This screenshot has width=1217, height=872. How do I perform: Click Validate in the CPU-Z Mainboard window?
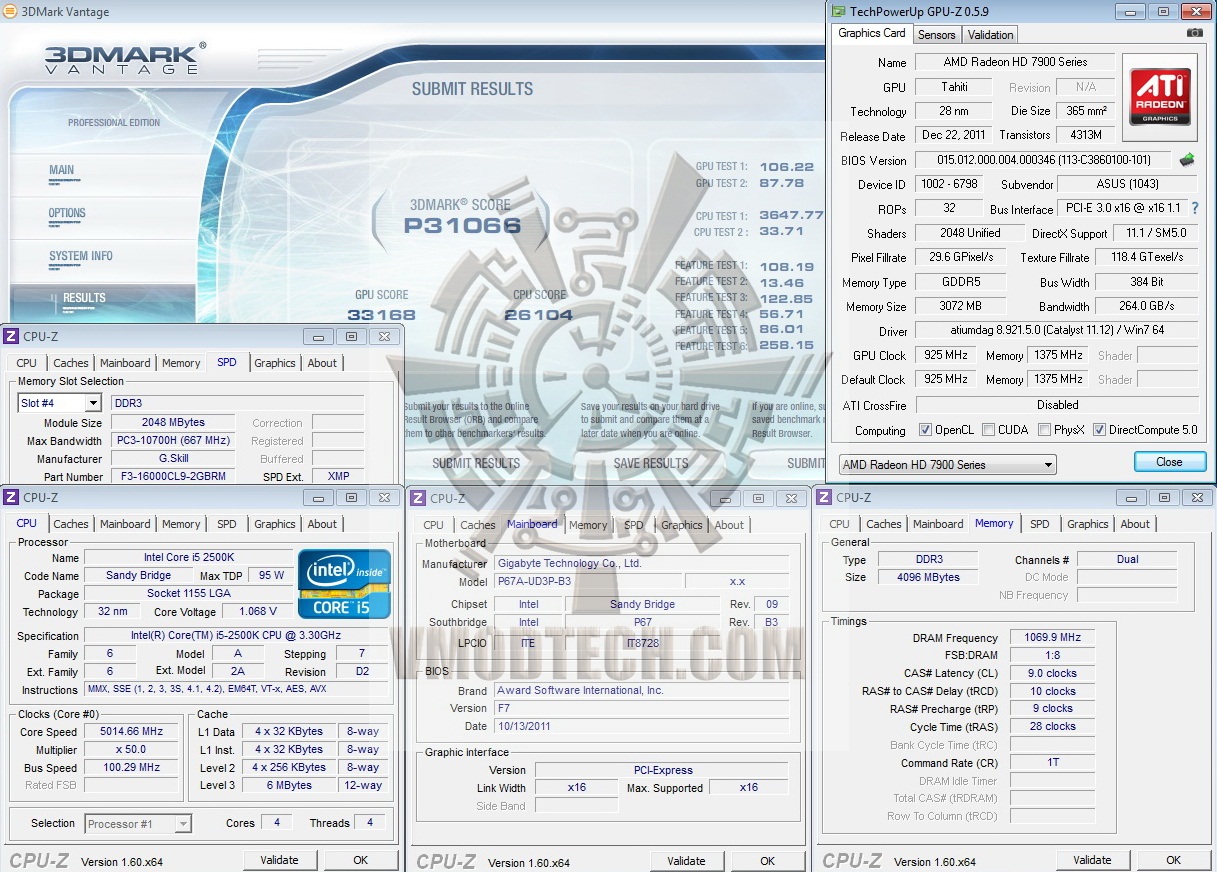click(686, 861)
